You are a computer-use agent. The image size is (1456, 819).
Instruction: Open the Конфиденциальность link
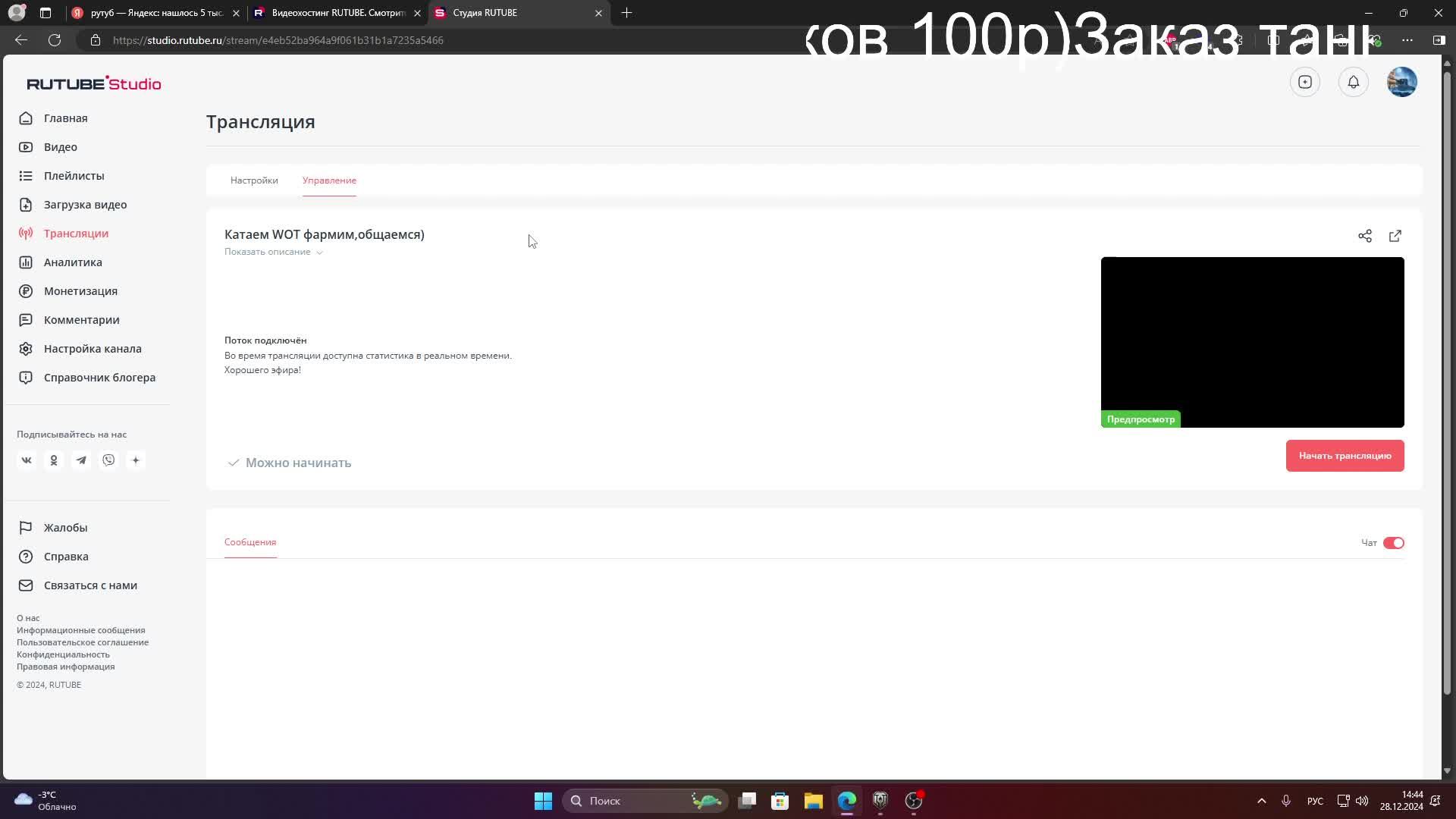pyautogui.click(x=63, y=654)
